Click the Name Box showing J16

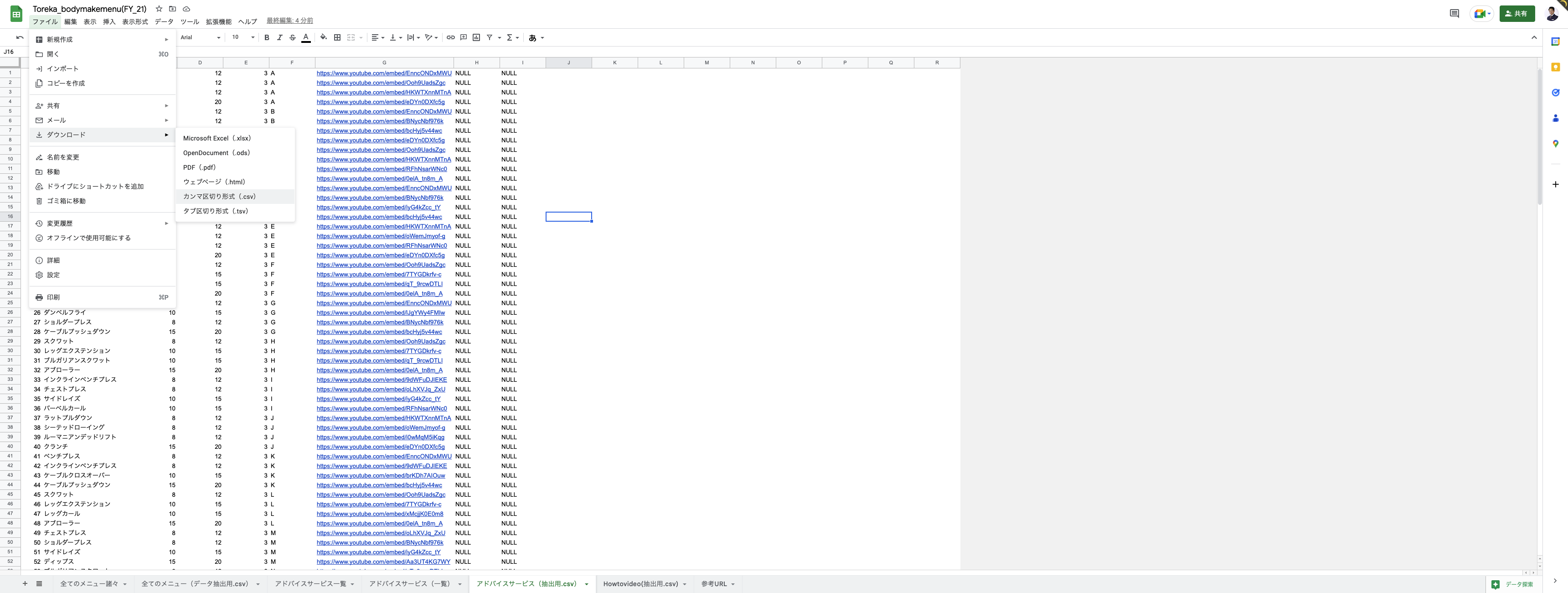point(9,51)
